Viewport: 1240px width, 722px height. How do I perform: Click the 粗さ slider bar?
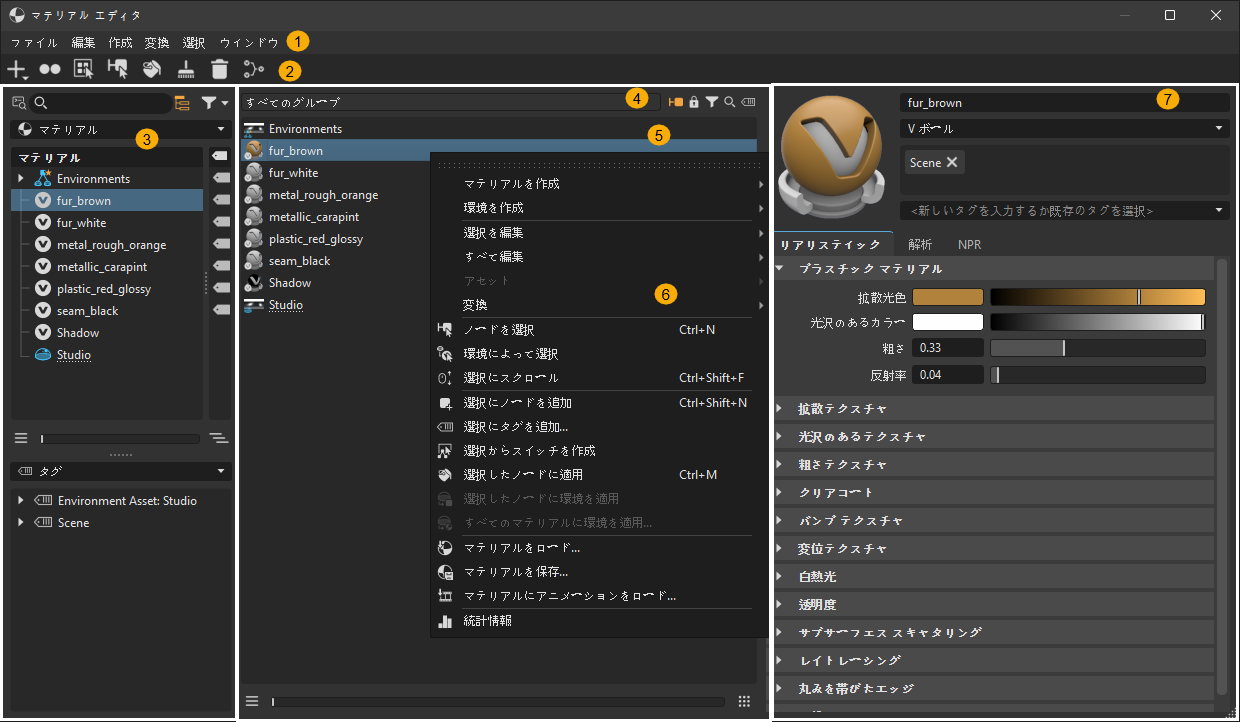point(1097,348)
